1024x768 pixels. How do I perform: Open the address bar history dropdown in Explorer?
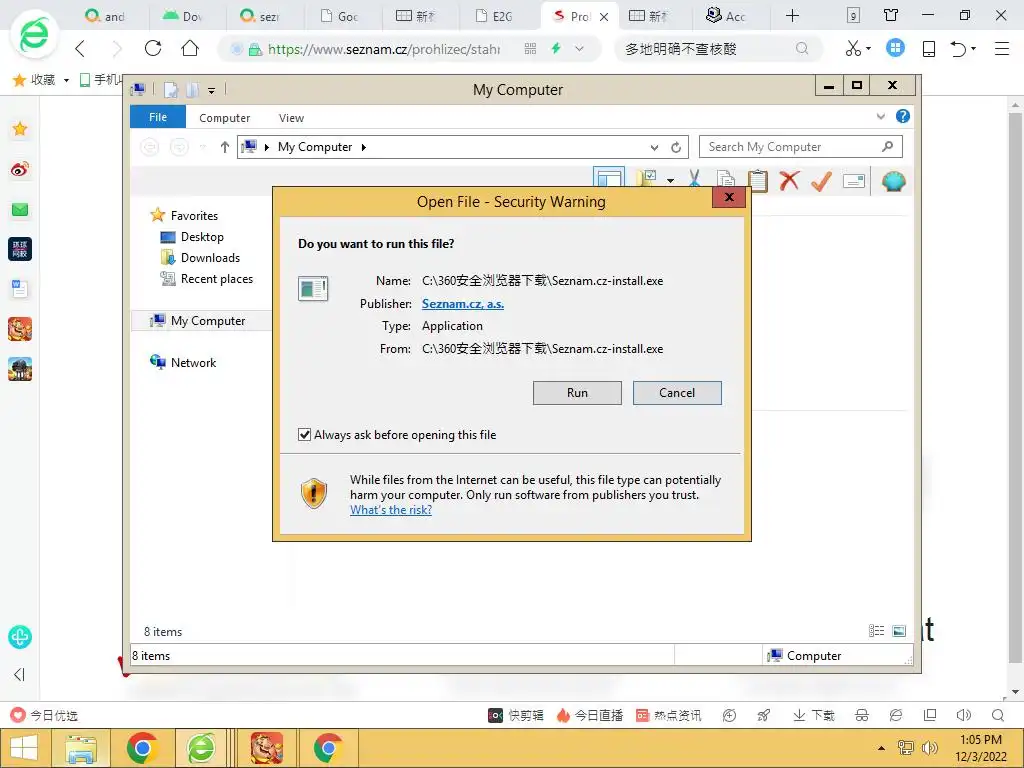(654, 148)
